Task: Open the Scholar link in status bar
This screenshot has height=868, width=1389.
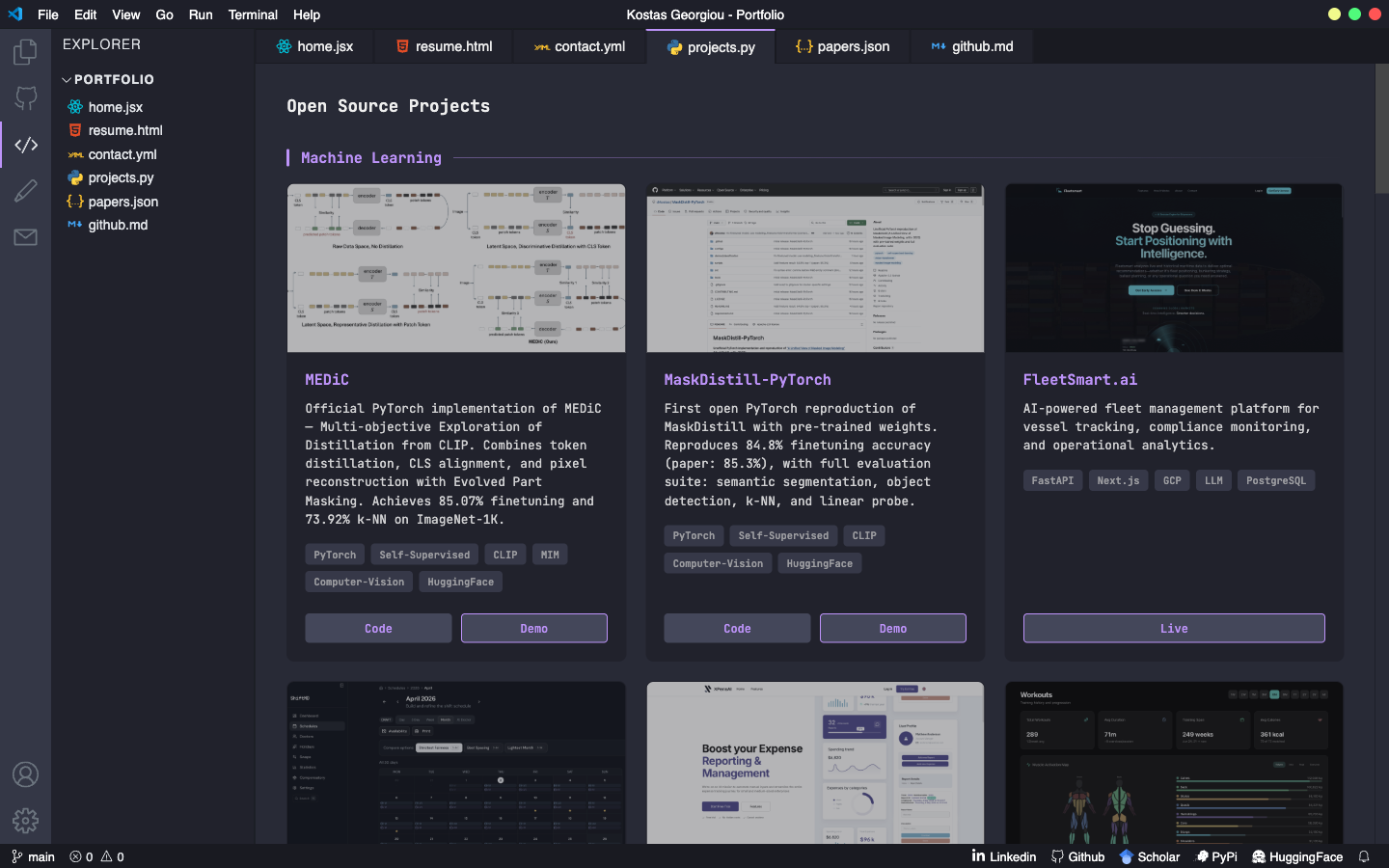Action: (1150, 856)
